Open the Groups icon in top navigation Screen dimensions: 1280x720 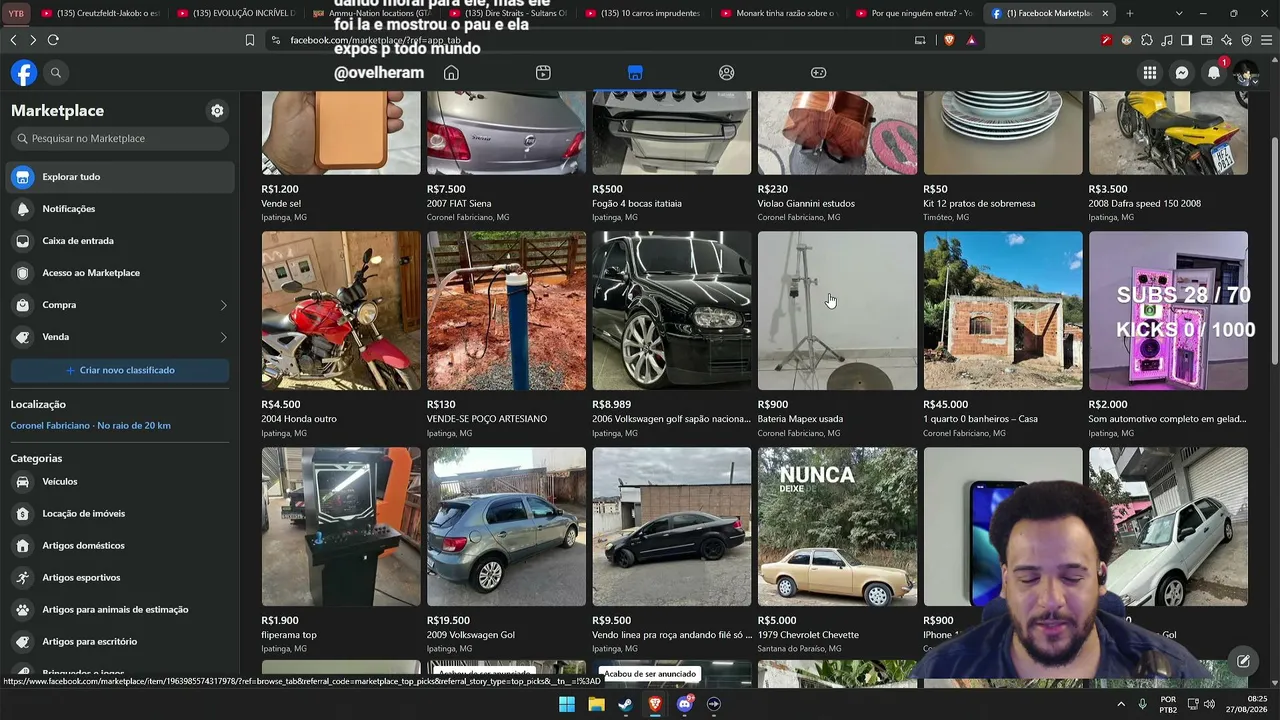point(727,73)
